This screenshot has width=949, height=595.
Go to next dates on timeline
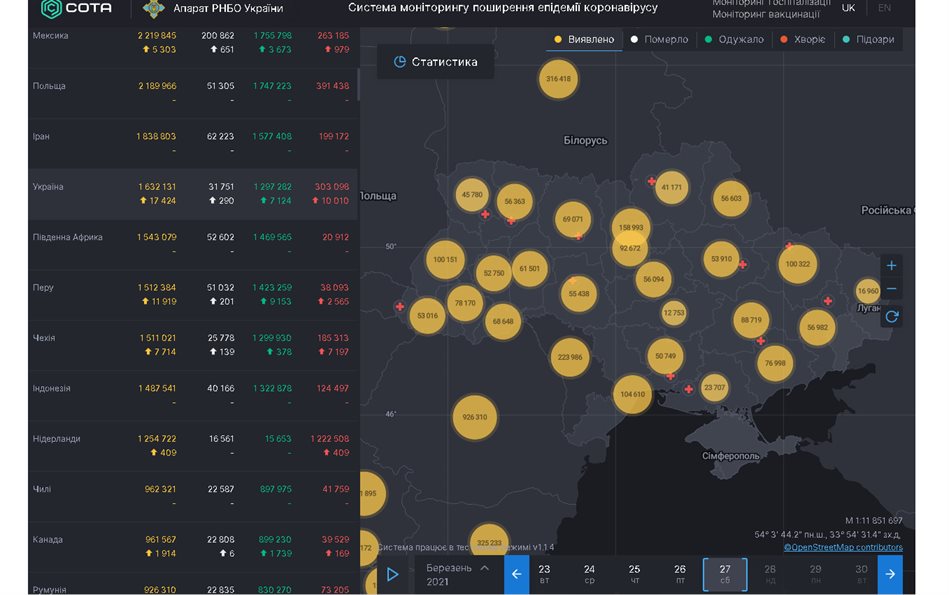(x=890, y=574)
